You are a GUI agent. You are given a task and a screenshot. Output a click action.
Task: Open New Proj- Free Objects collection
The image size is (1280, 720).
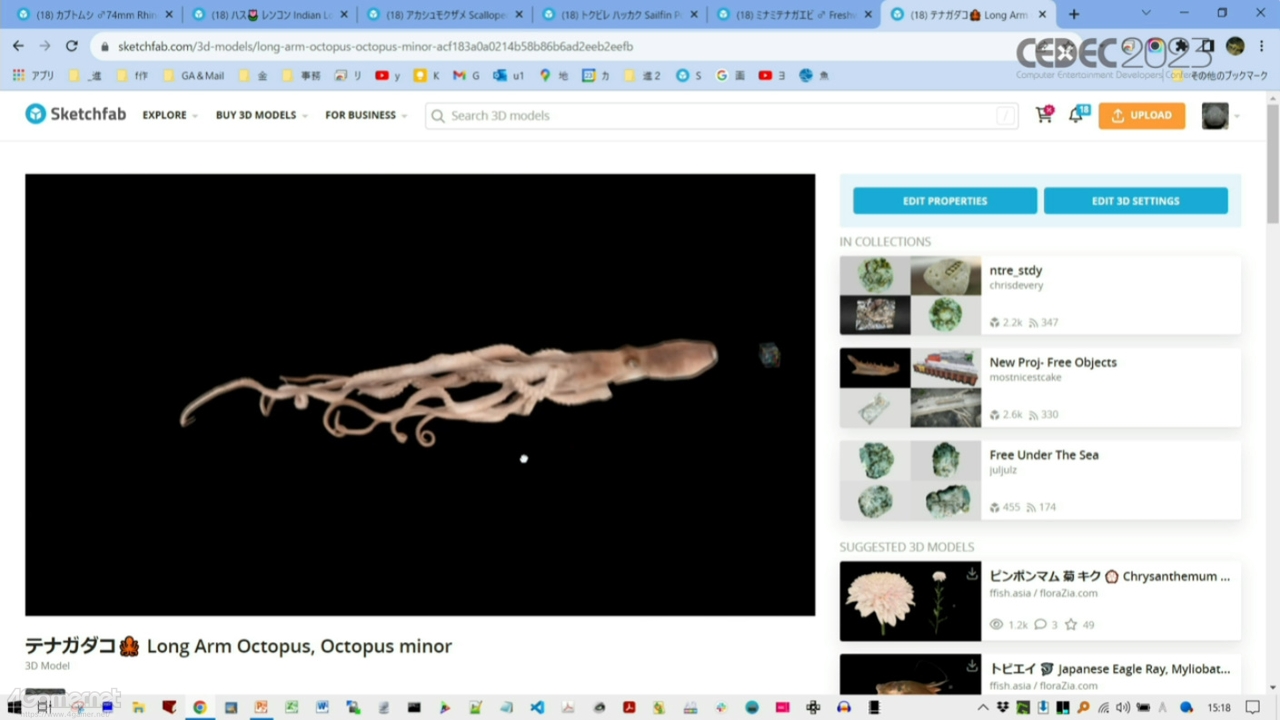tap(1040, 387)
